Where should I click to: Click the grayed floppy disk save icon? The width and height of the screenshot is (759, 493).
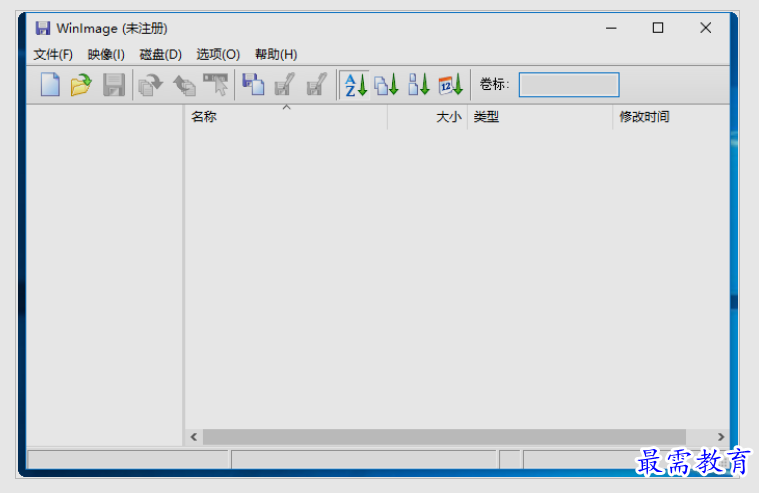point(114,85)
